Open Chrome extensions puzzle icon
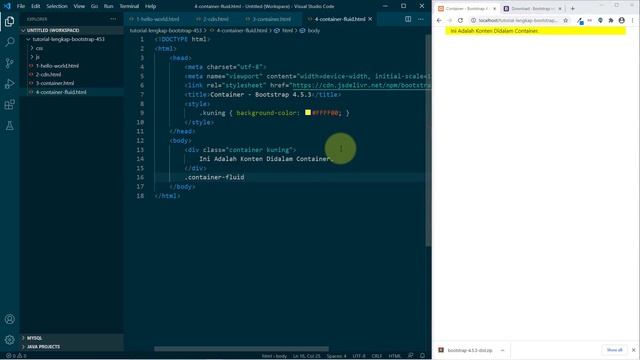 pyautogui.click(x=611, y=20)
